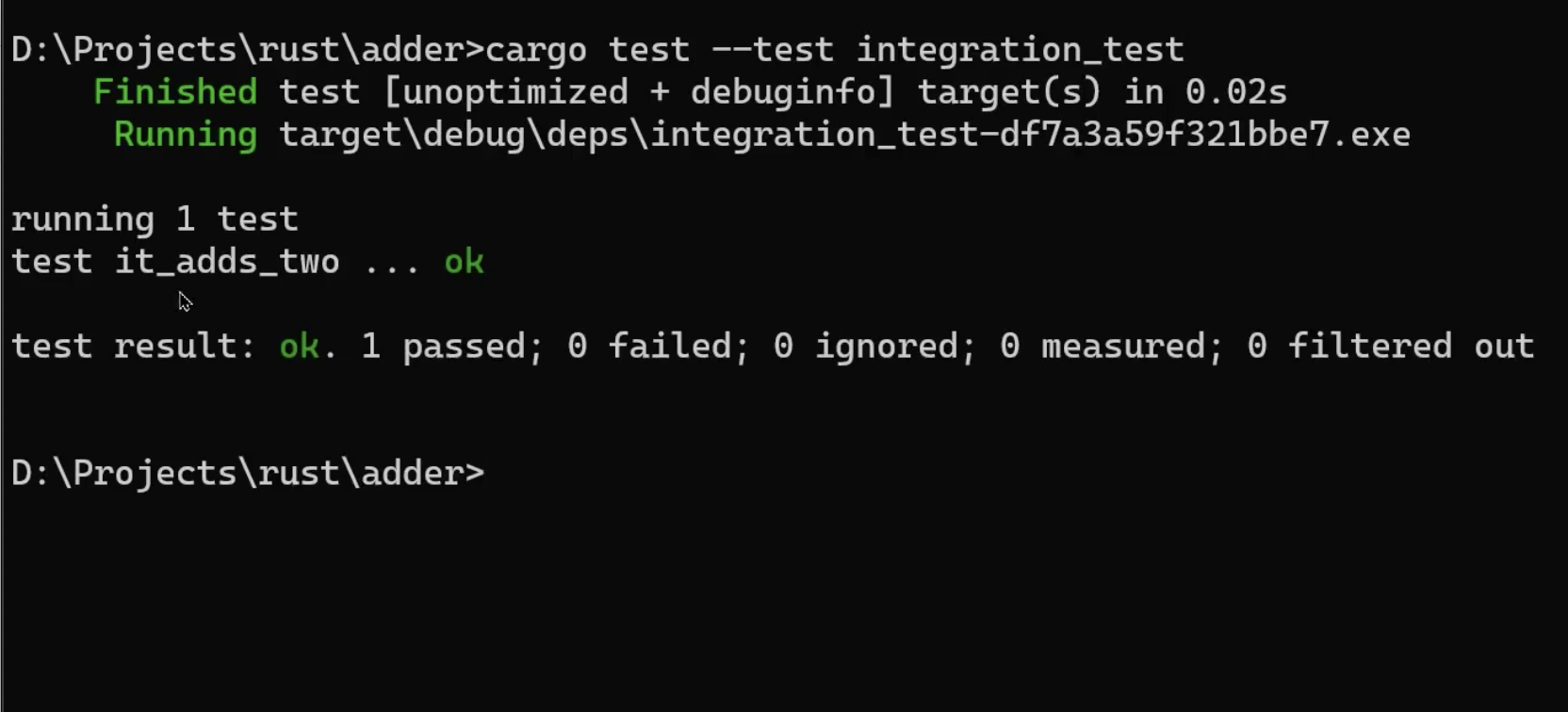Click "integration_test" argument in the typed command

1020,50
